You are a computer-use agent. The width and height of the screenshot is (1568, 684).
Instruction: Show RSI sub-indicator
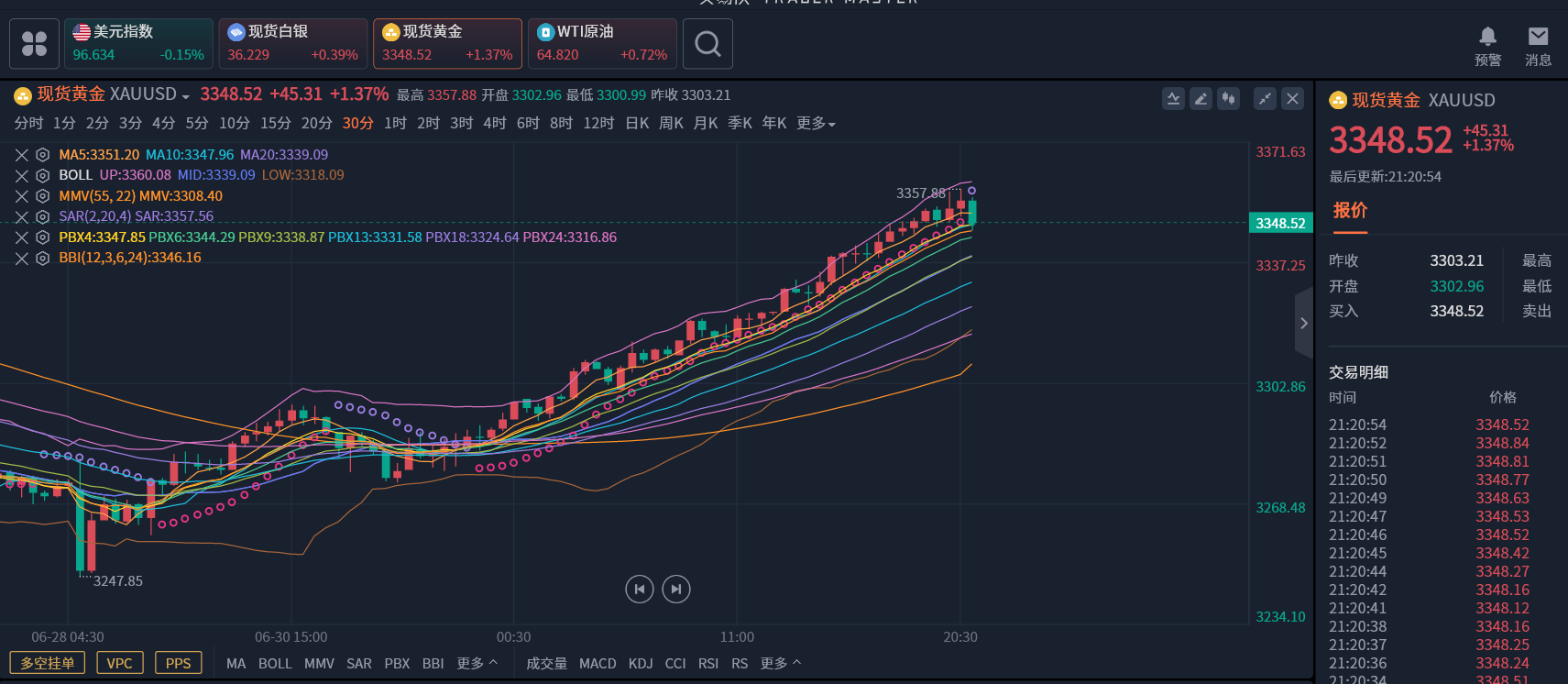pyautogui.click(x=708, y=663)
